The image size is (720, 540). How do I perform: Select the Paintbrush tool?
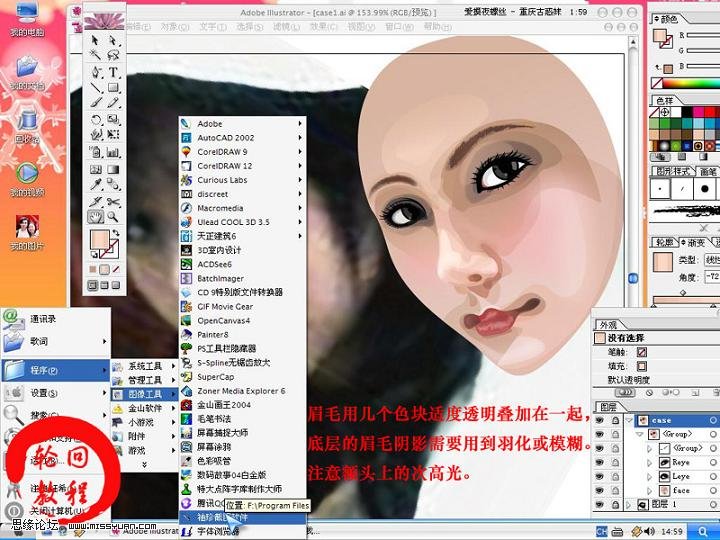pyautogui.click(x=96, y=103)
